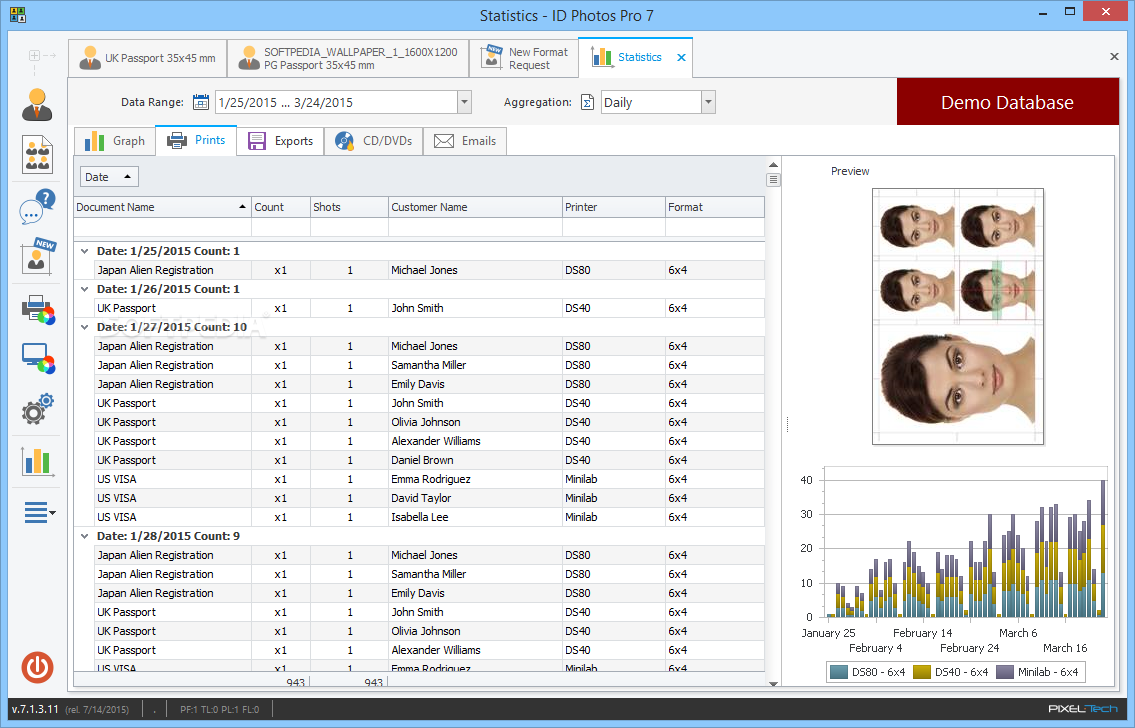Switch to UK Passport 35x45 mm tab

point(148,58)
